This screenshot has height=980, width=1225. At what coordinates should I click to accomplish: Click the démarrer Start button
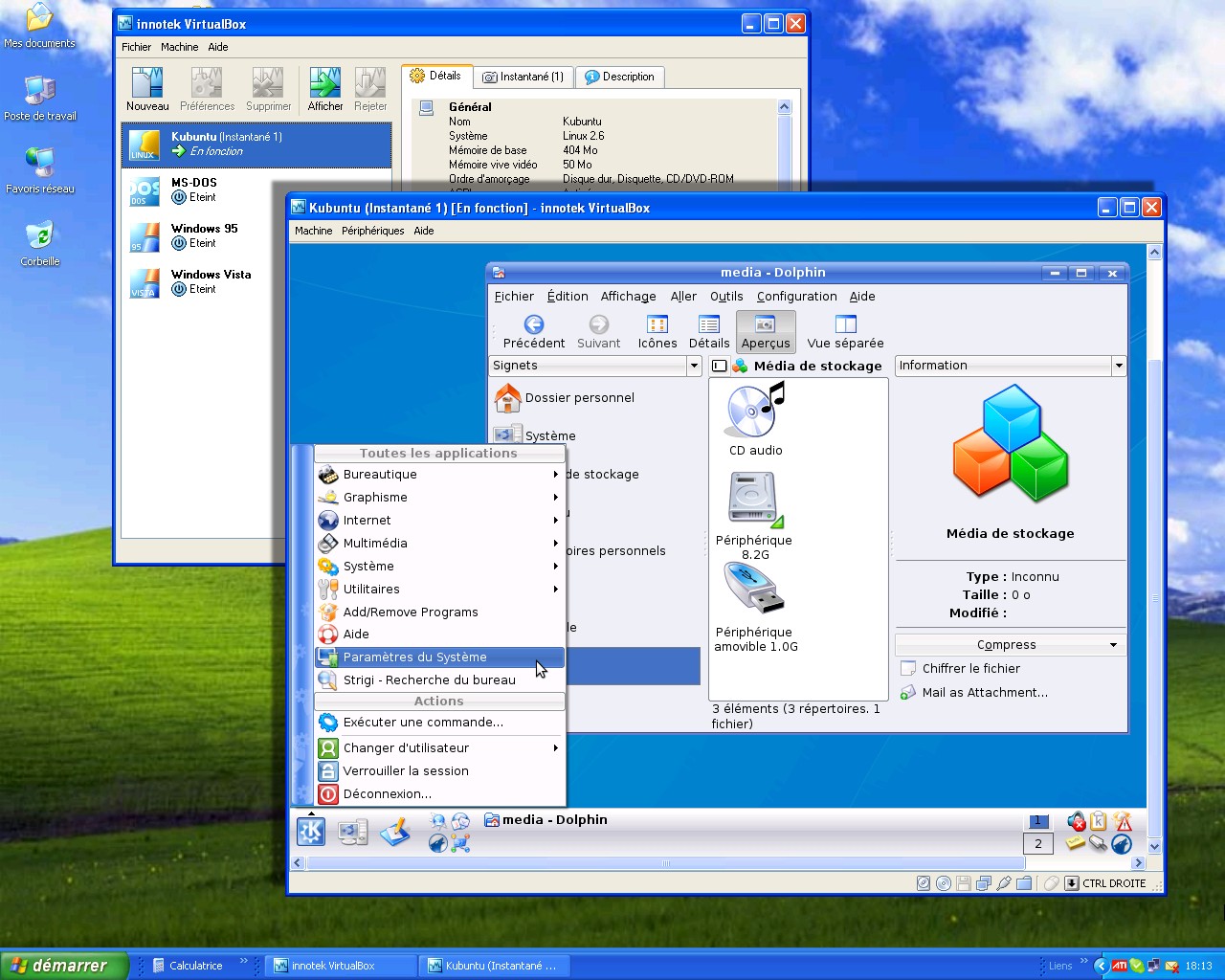[x=63, y=966]
